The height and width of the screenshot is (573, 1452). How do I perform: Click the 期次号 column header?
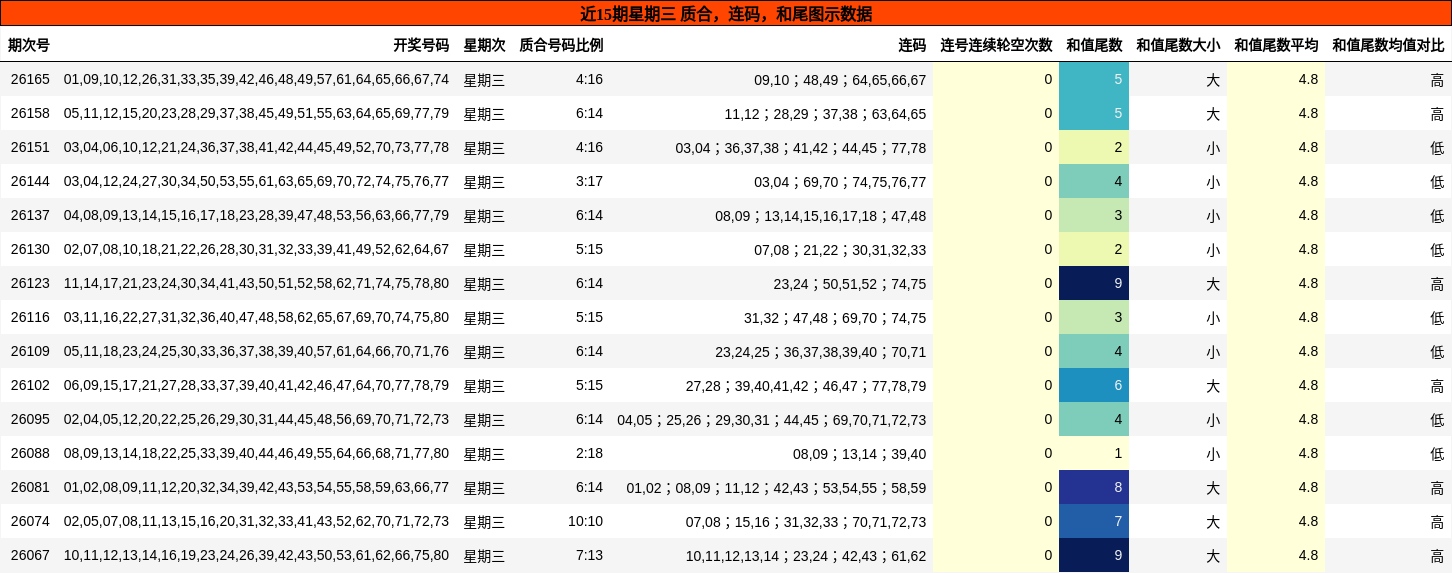point(29,45)
